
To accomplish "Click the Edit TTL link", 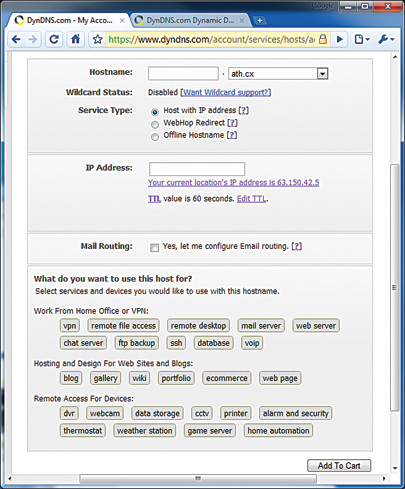I will [252, 199].
